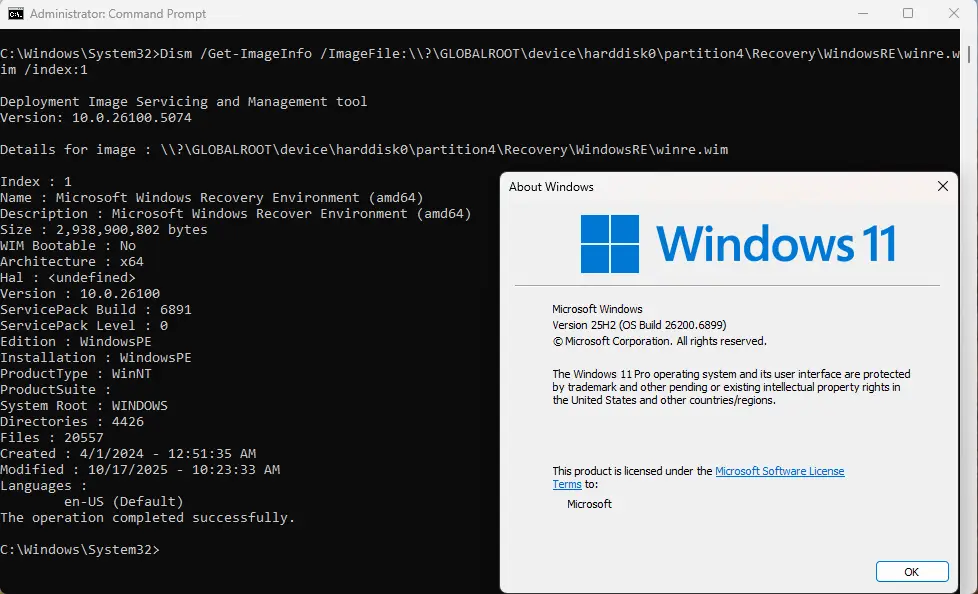Click the Windows 11 Pro trademark paragraph
This screenshot has height=594, width=978.
click(x=731, y=387)
